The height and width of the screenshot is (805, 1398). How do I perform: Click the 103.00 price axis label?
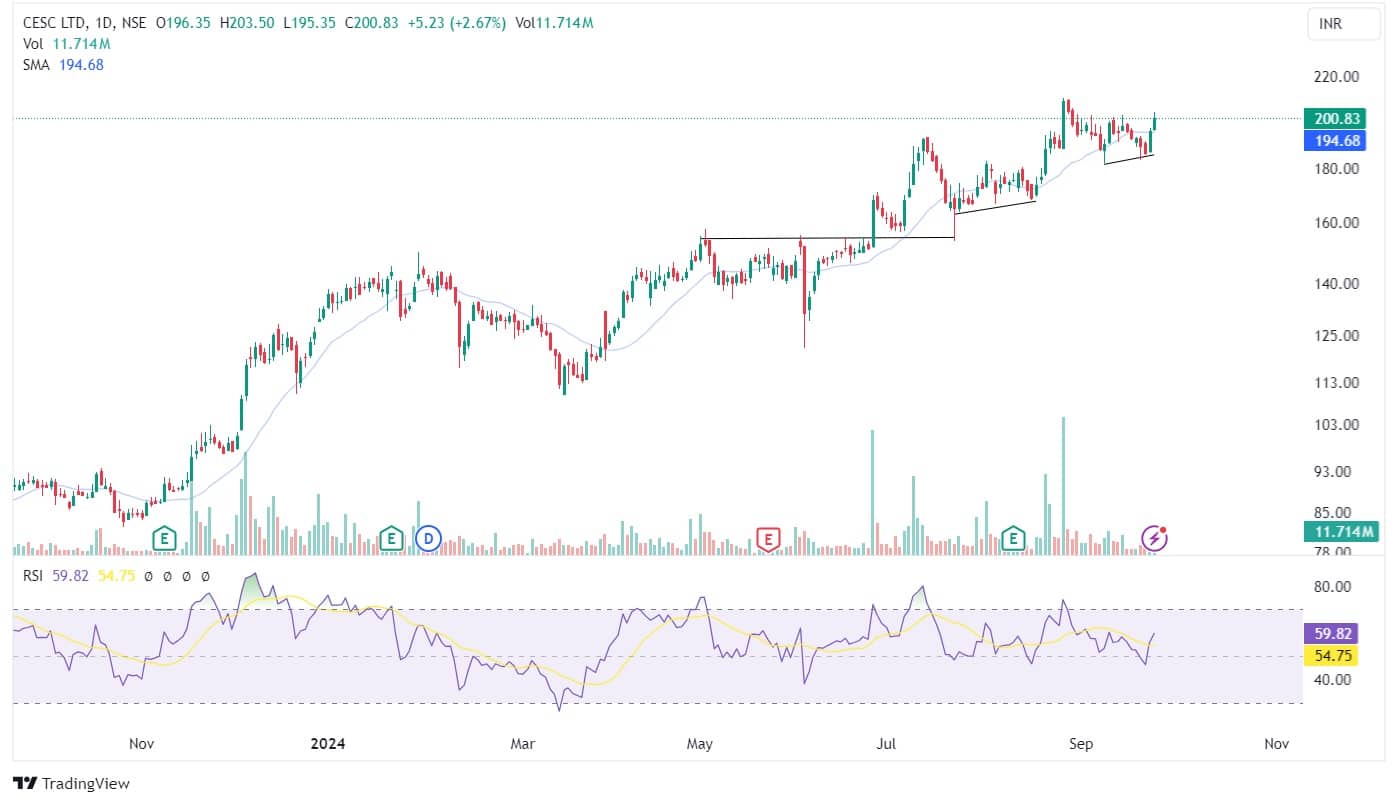(x=1337, y=424)
